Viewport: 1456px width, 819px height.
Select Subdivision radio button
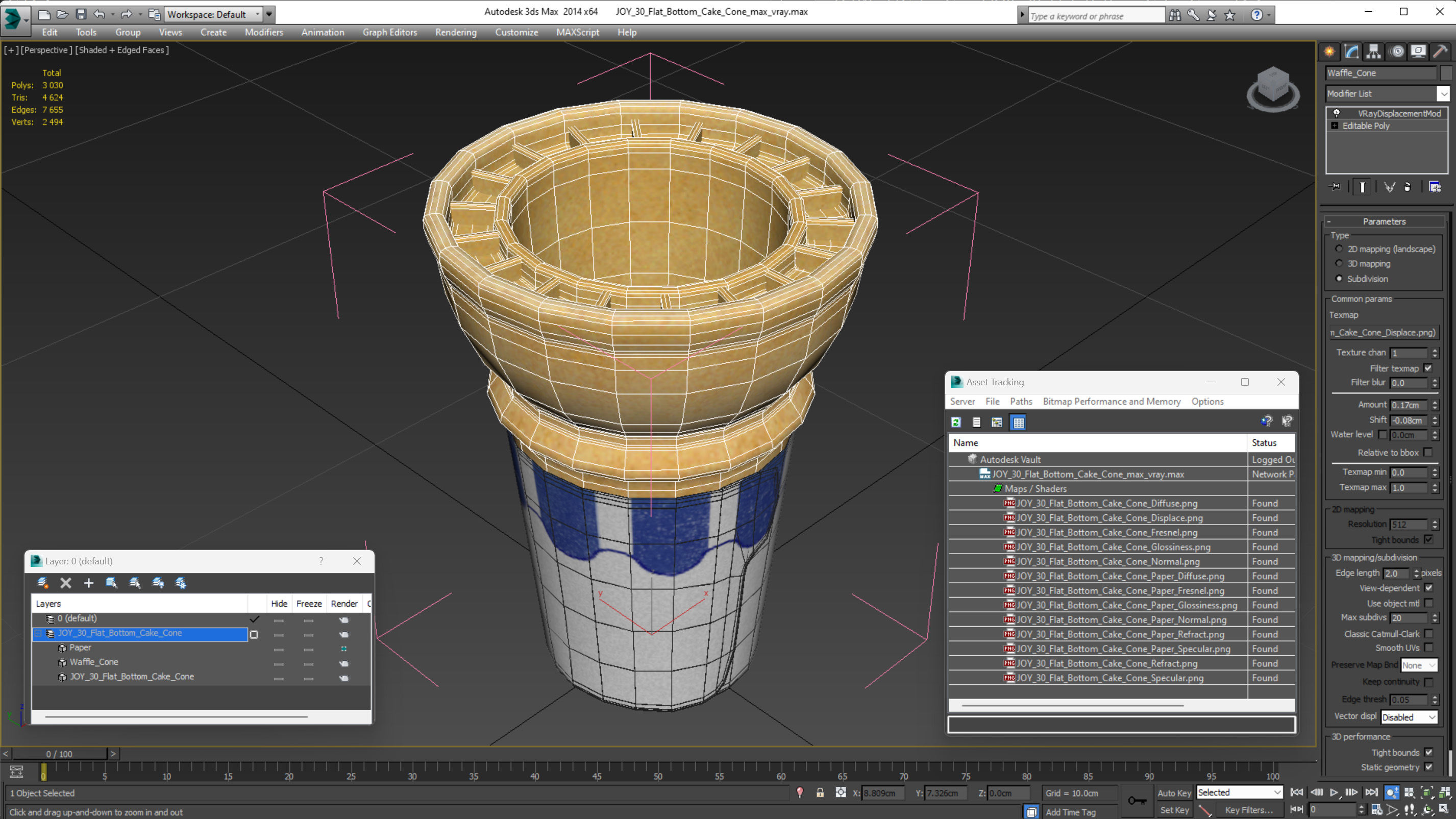pyautogui.click(x=1339, y=279)
